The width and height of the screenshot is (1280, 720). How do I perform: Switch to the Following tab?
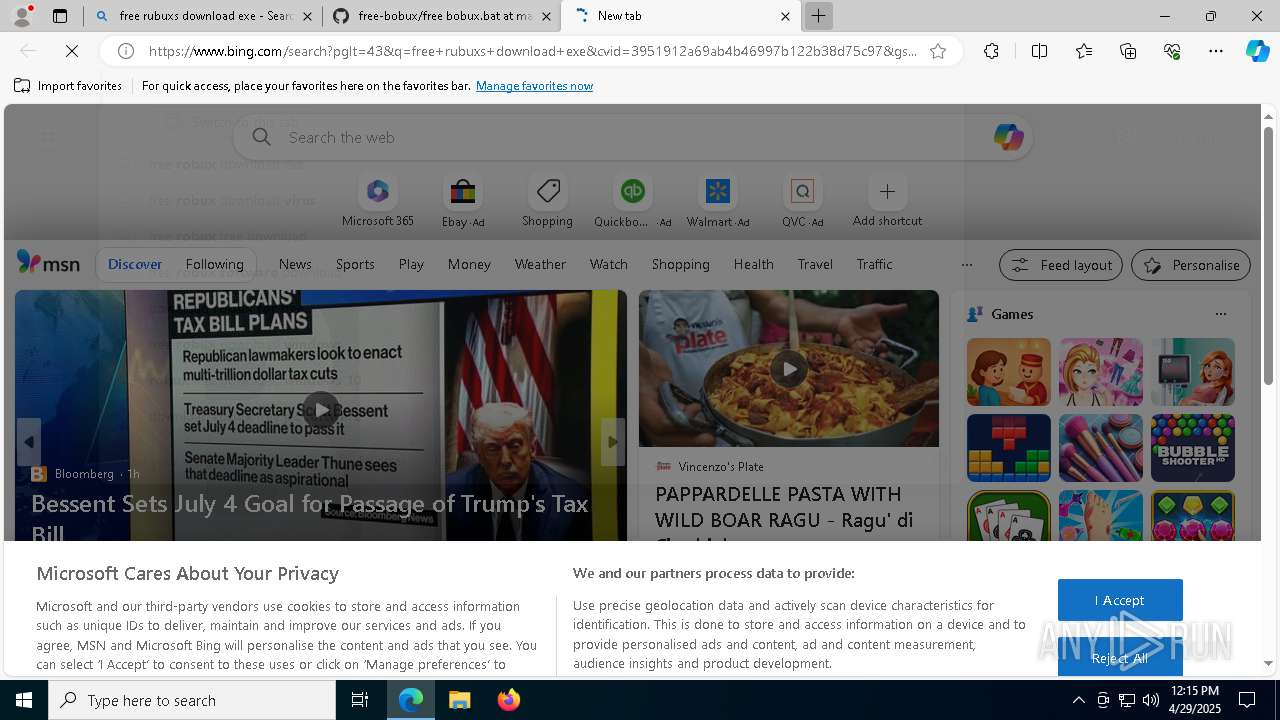click(214, 264)
